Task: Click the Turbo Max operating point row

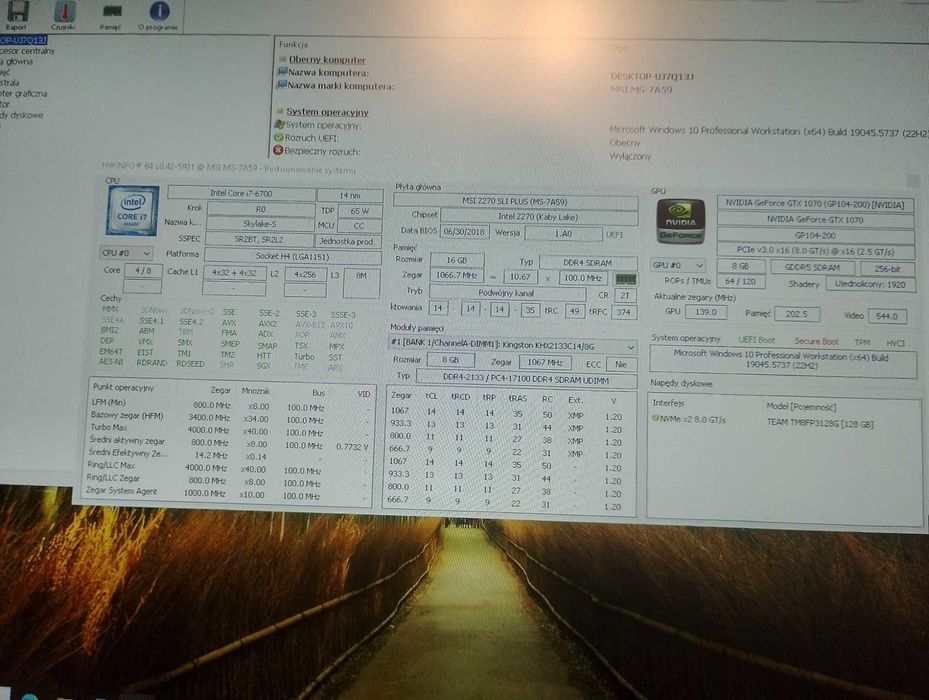Action: (x=229, y=429)
